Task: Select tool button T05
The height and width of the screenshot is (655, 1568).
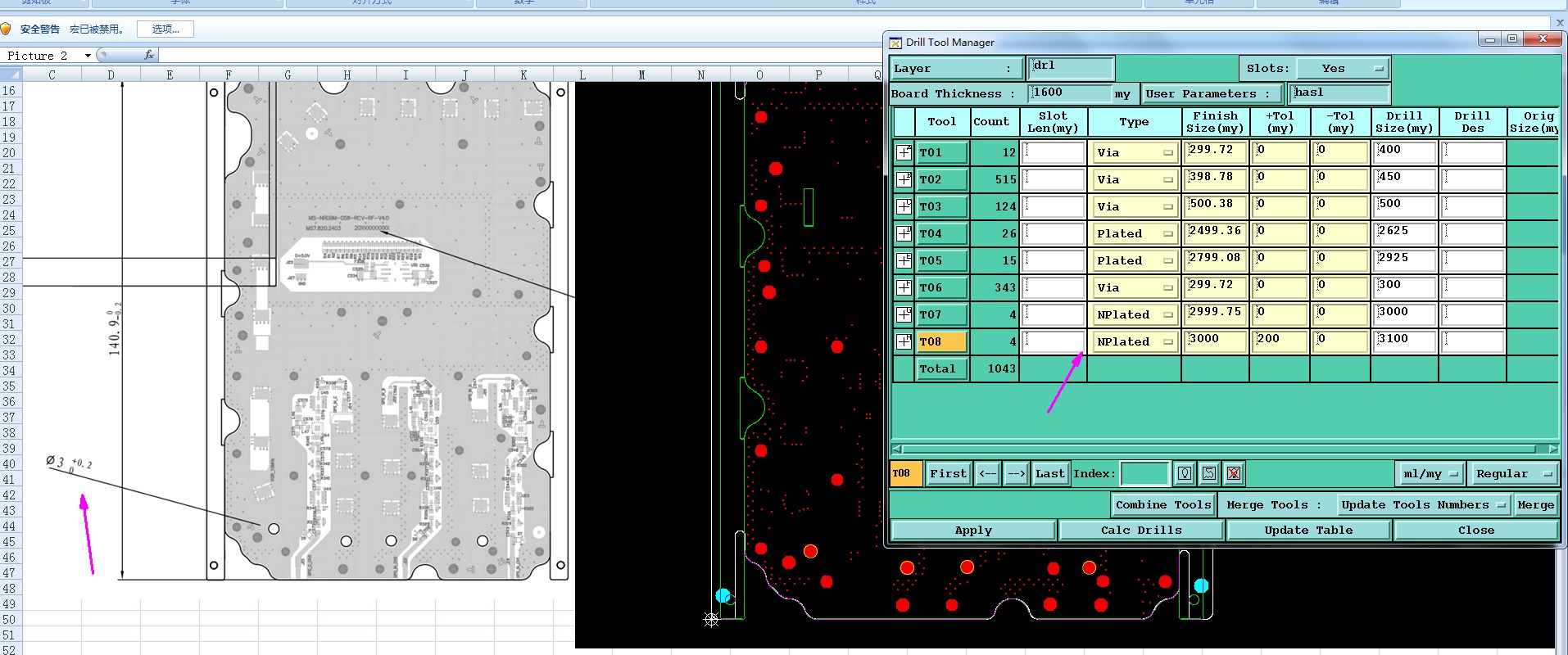Action: pos(942,260)
